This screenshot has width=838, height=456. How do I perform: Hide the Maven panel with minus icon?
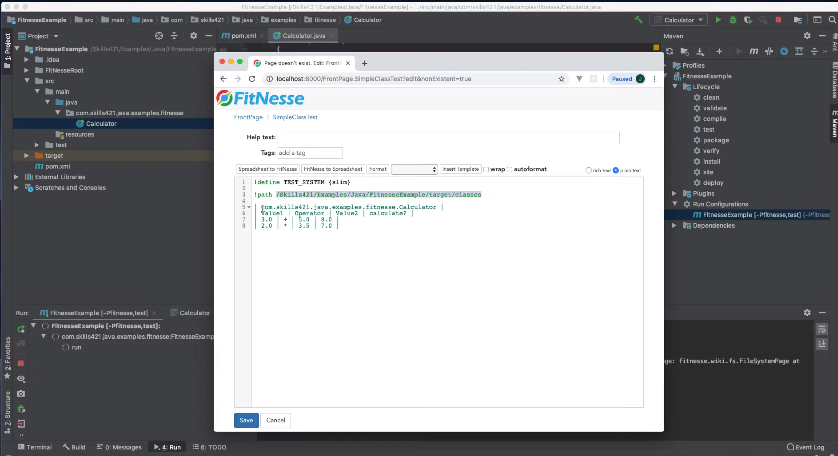coord(823,36)
